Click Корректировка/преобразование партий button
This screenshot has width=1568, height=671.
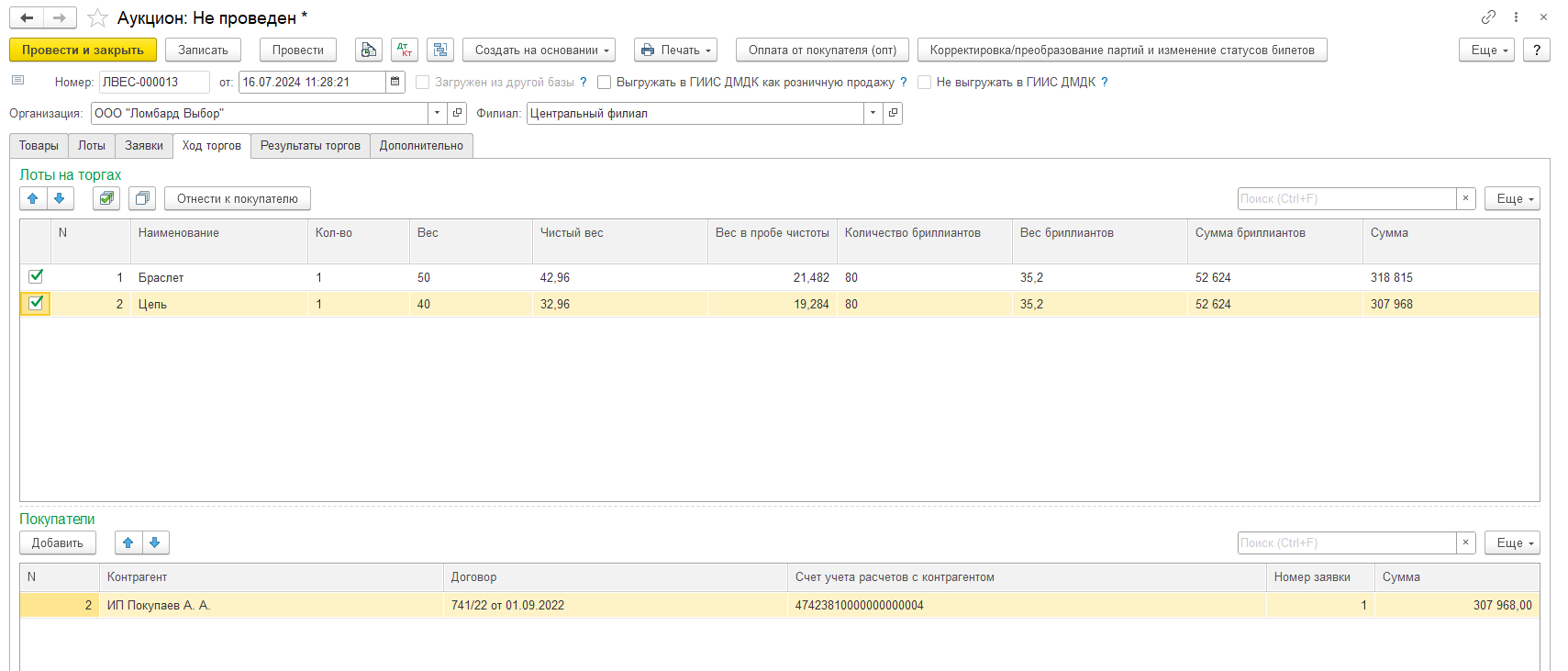pyautogui.click(x=1122, y=50)
